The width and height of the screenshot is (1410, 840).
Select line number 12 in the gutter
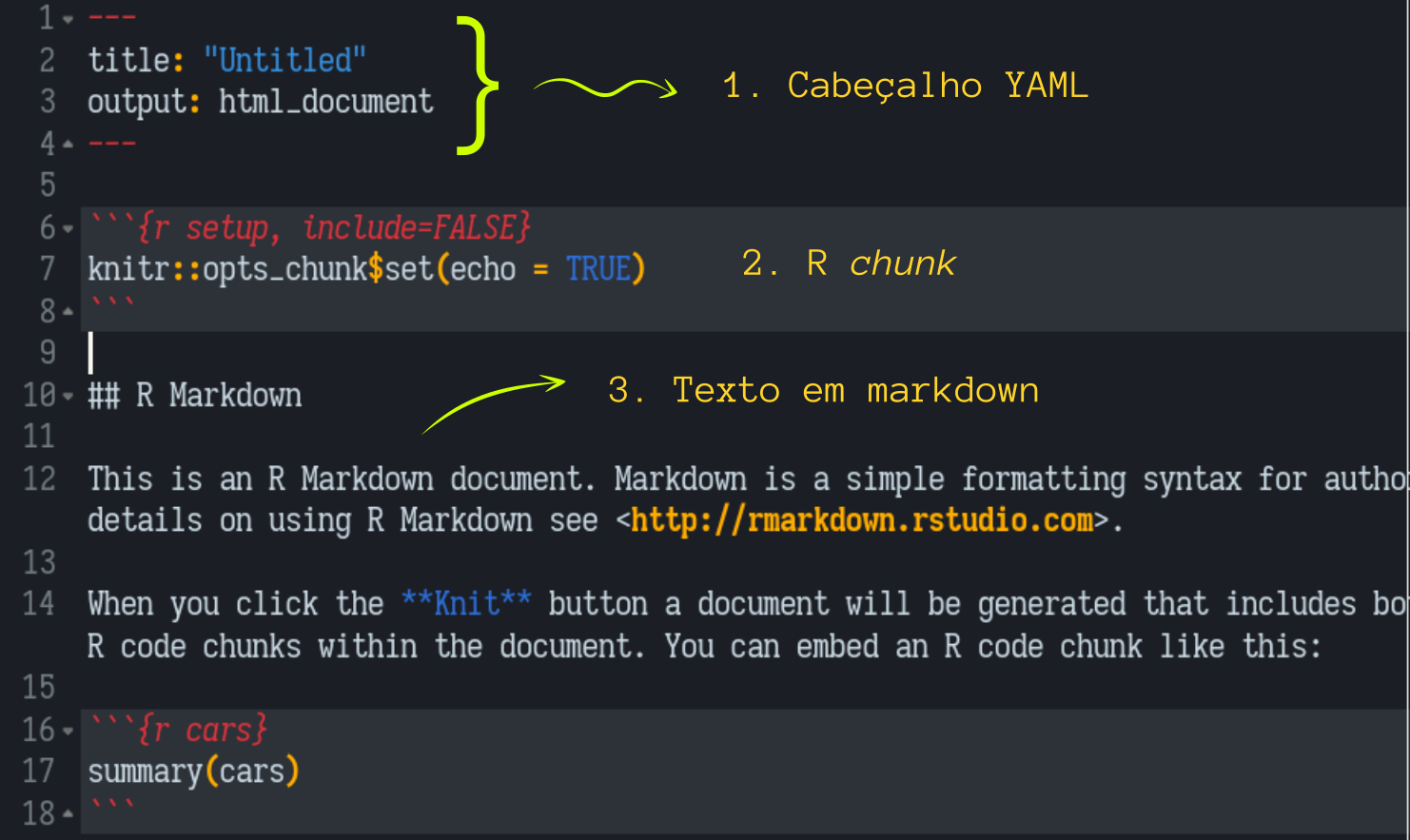click(x=39, y=479)
